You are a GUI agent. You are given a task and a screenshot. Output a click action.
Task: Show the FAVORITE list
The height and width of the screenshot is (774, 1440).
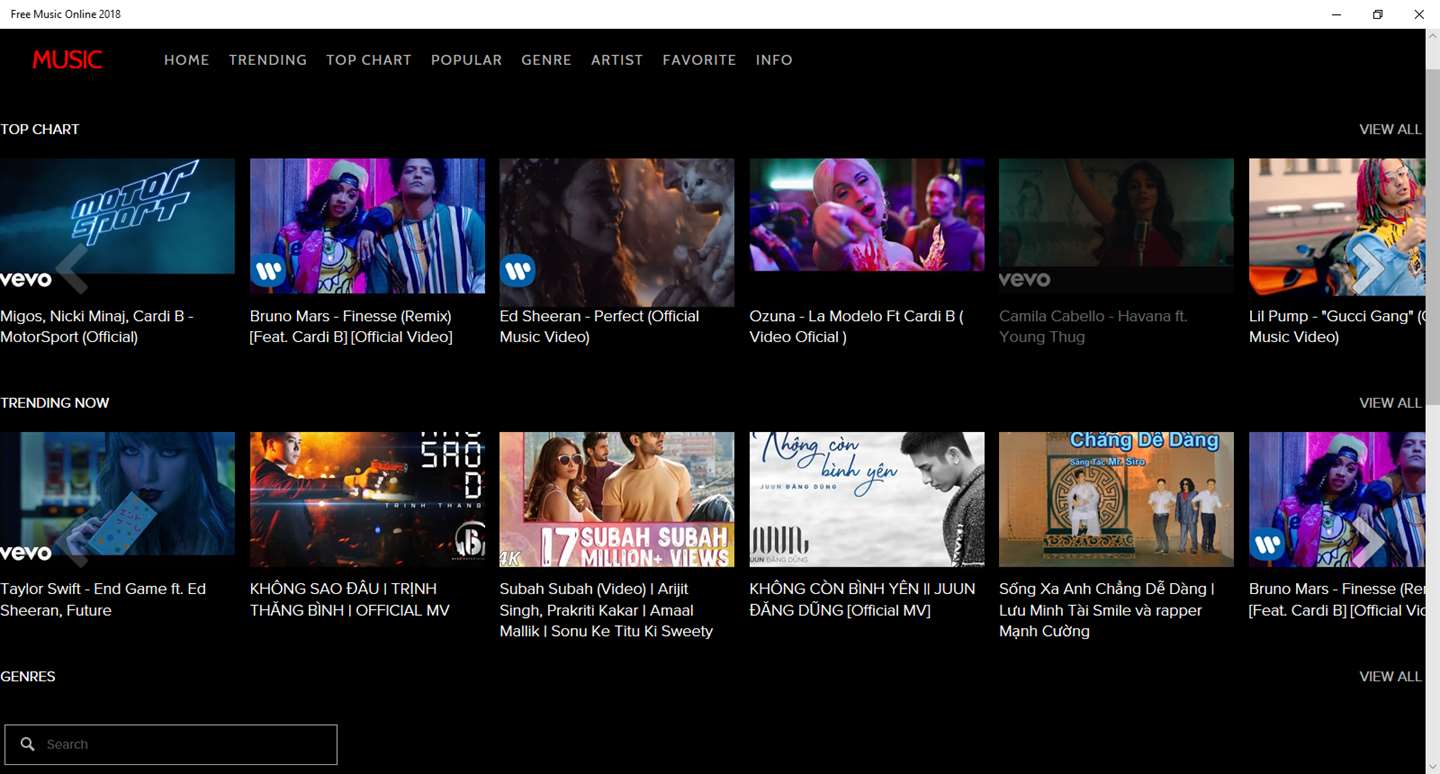click(700, 60)
